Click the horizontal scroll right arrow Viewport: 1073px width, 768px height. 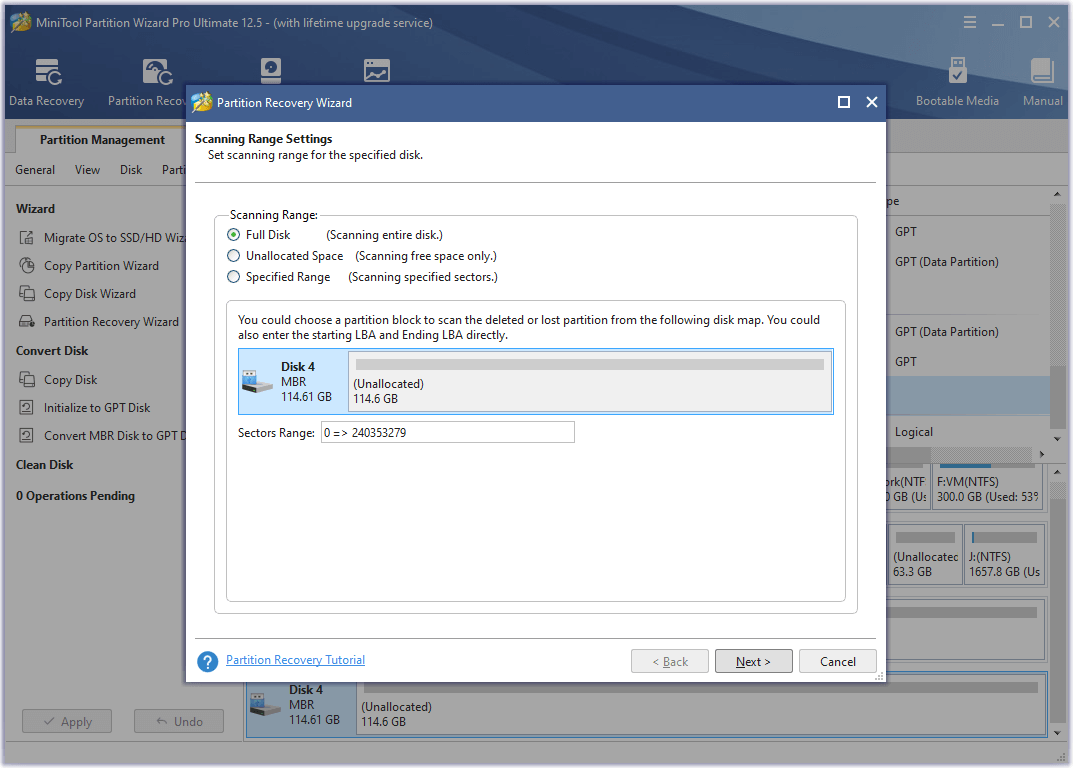pyautogui.click(x=1042, y=454)
